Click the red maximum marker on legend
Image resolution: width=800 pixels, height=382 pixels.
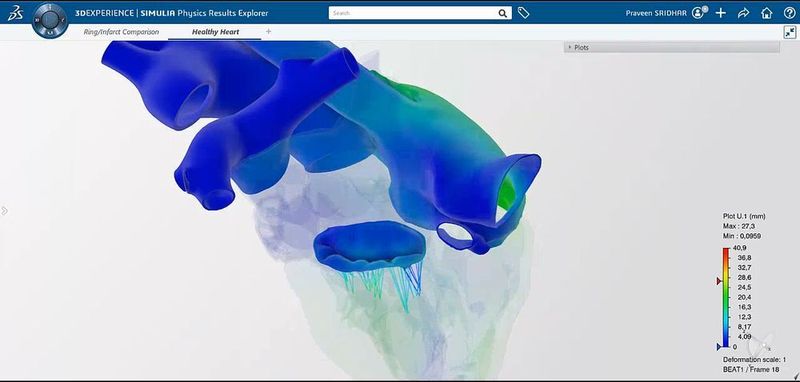[719, 281]
